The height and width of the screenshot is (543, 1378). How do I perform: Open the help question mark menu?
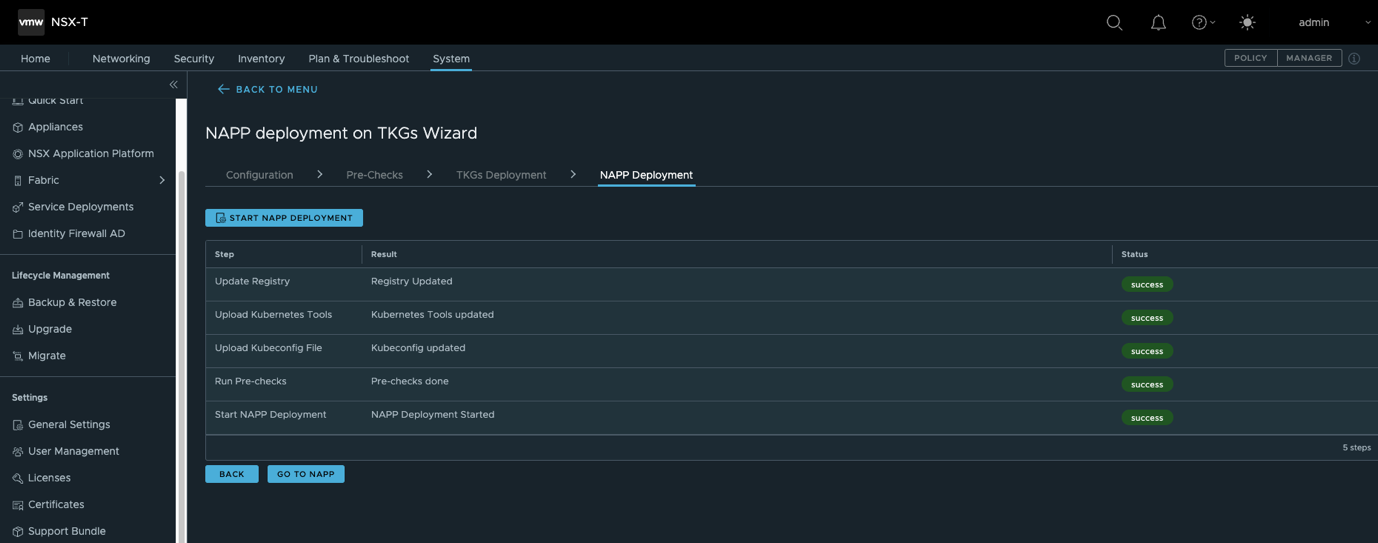click(x=1203, y=22)
